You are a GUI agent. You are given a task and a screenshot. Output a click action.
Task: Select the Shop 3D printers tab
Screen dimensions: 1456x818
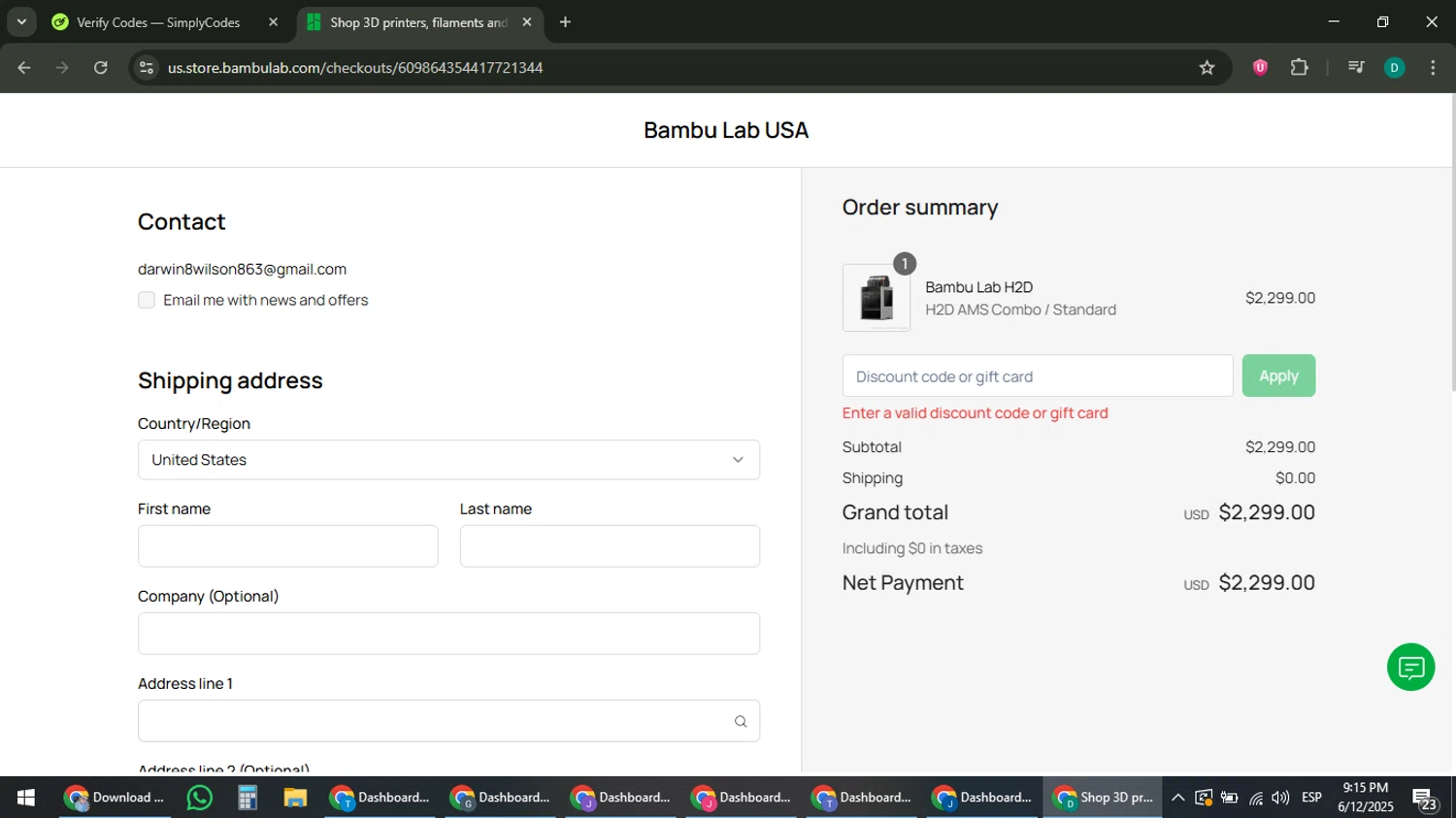(x=417, y=22)
